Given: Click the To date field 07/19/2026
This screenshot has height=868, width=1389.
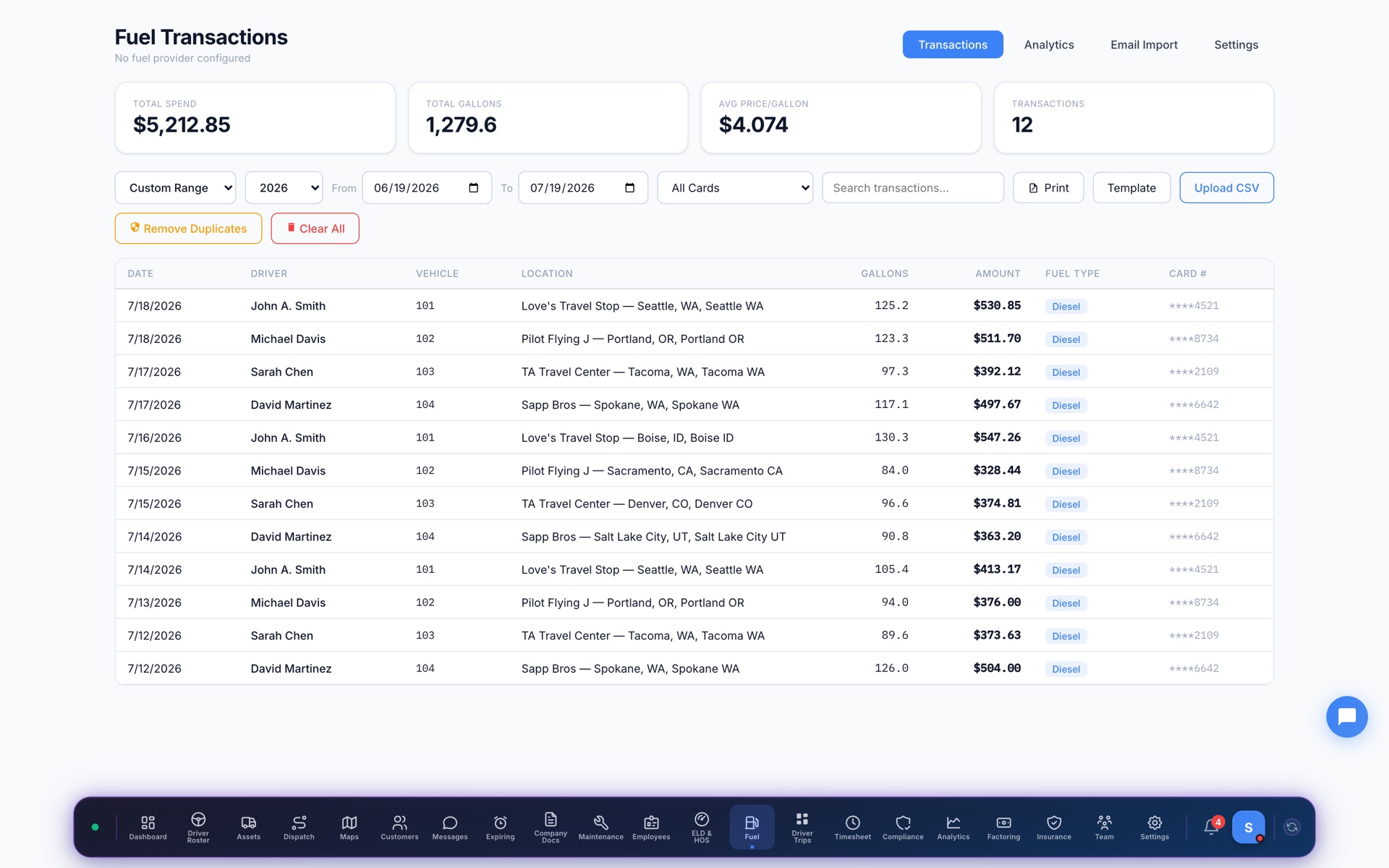Looking at the screenshot, I should point(583,188).
